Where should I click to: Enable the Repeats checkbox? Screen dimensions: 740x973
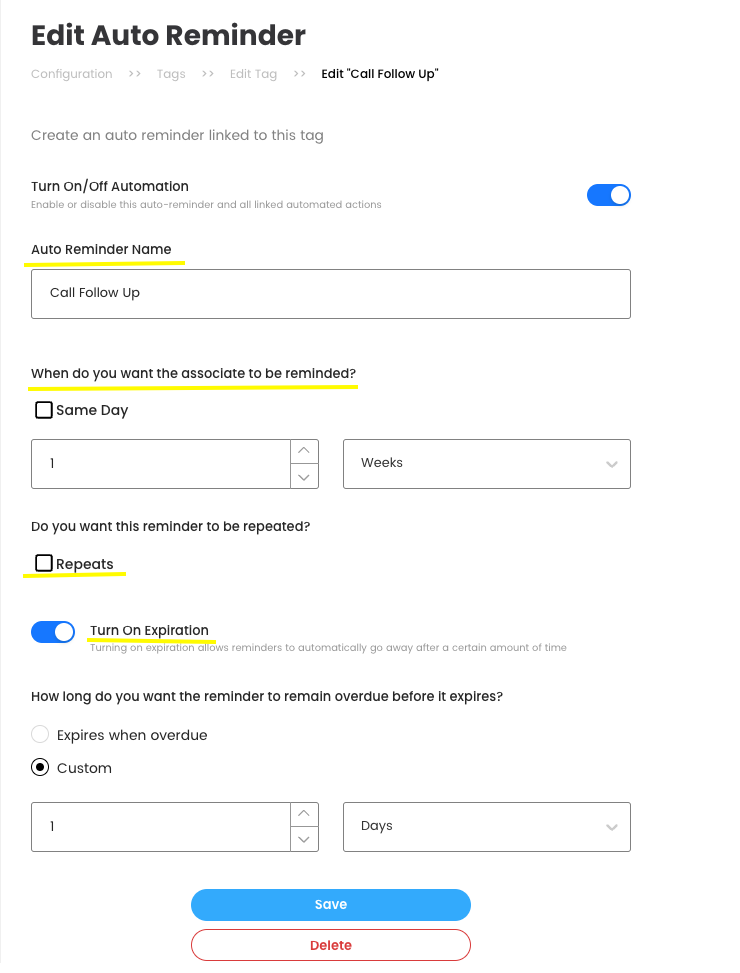click(44, 564)
